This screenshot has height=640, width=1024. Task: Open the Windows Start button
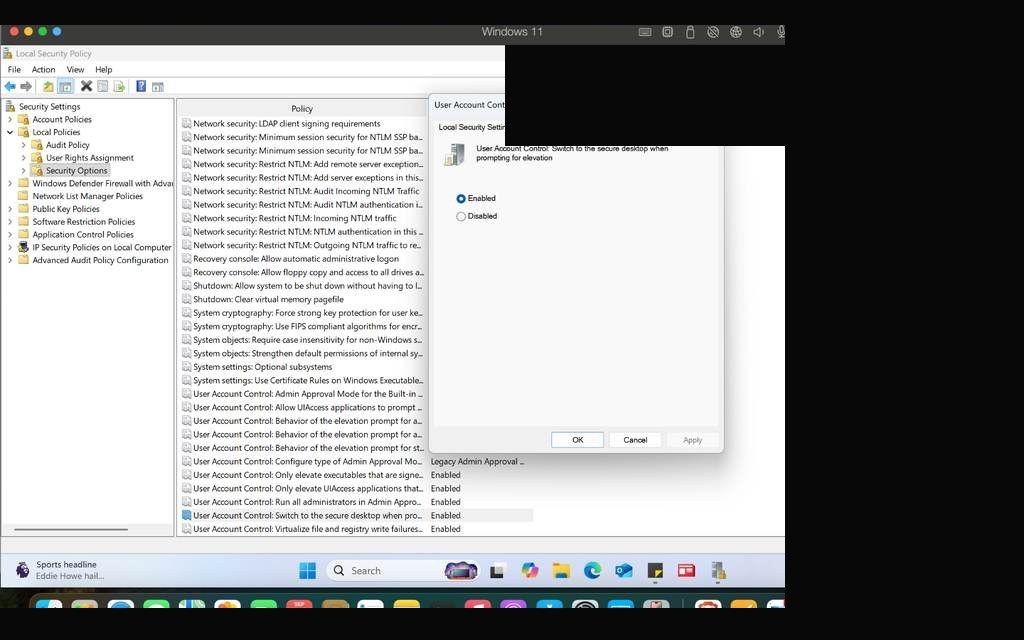tap(307, 571)
